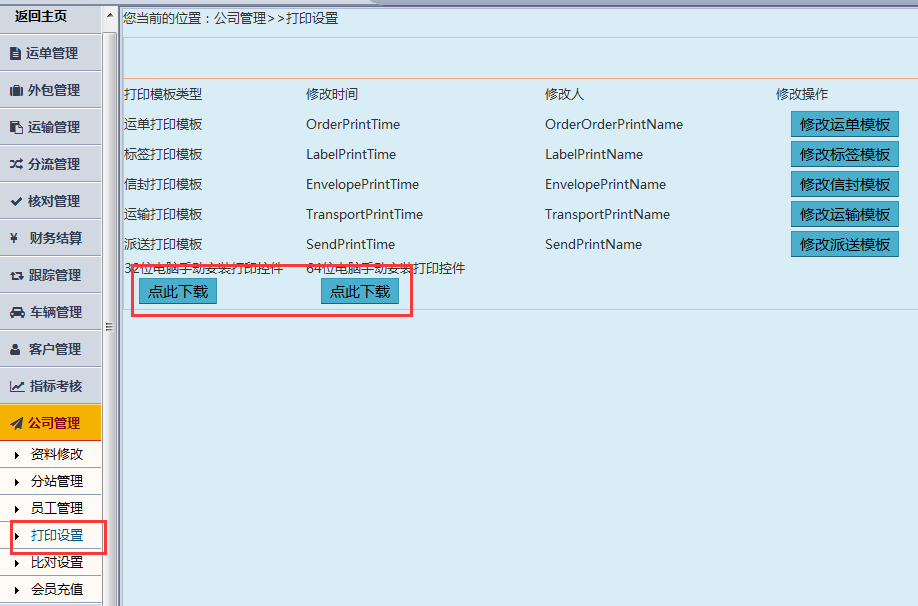Click 修改运单模板 button
The image size is (918, 606).
844,125
